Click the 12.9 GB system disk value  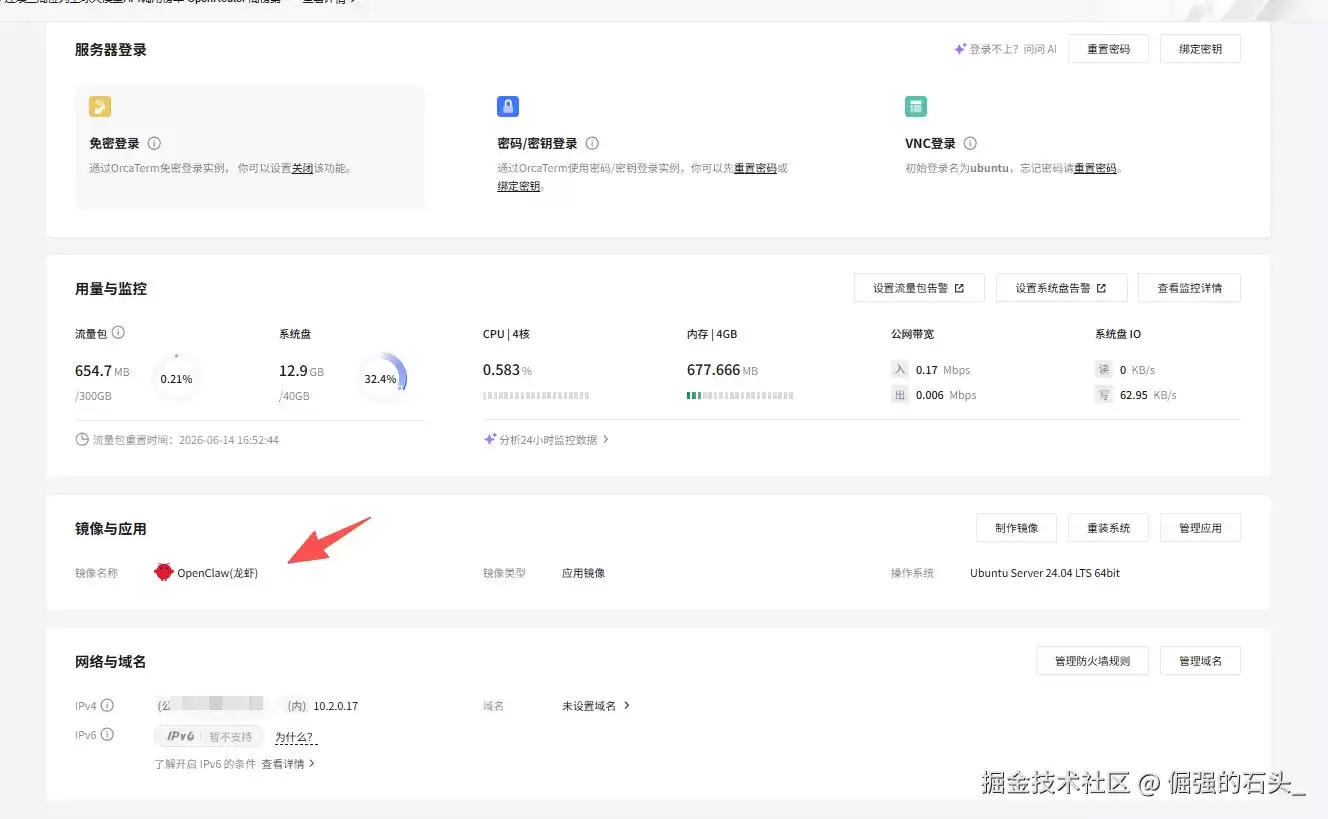tap(301, 370)
